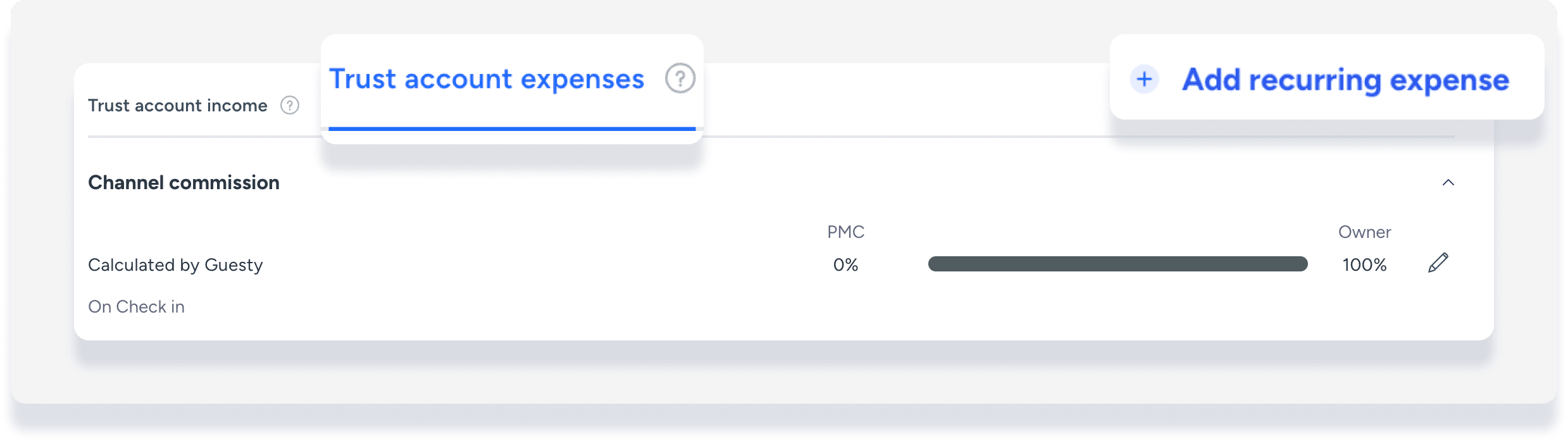The height and width of the screenshot is (441, 1568).
Task: Click the Owner end of the split bar
Action: tap(1298, 264)
